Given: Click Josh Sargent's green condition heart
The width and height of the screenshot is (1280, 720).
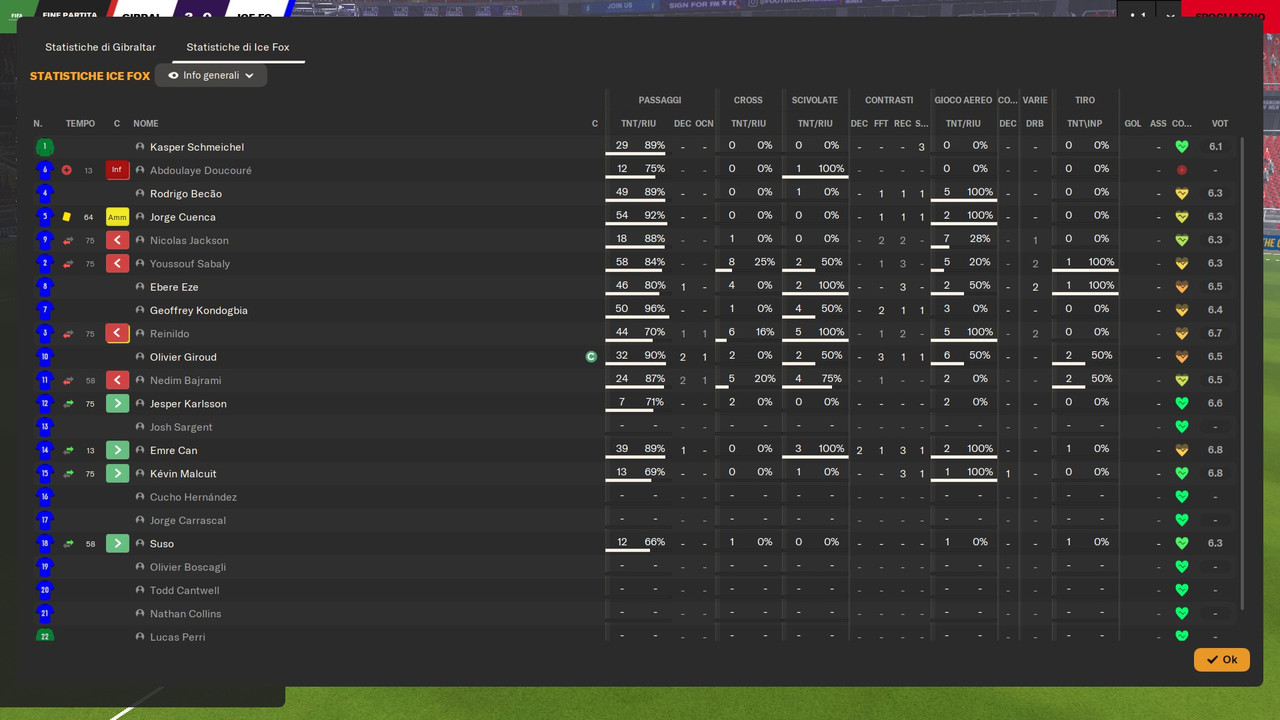Looking at the screenshot, I should point(1181,427).
